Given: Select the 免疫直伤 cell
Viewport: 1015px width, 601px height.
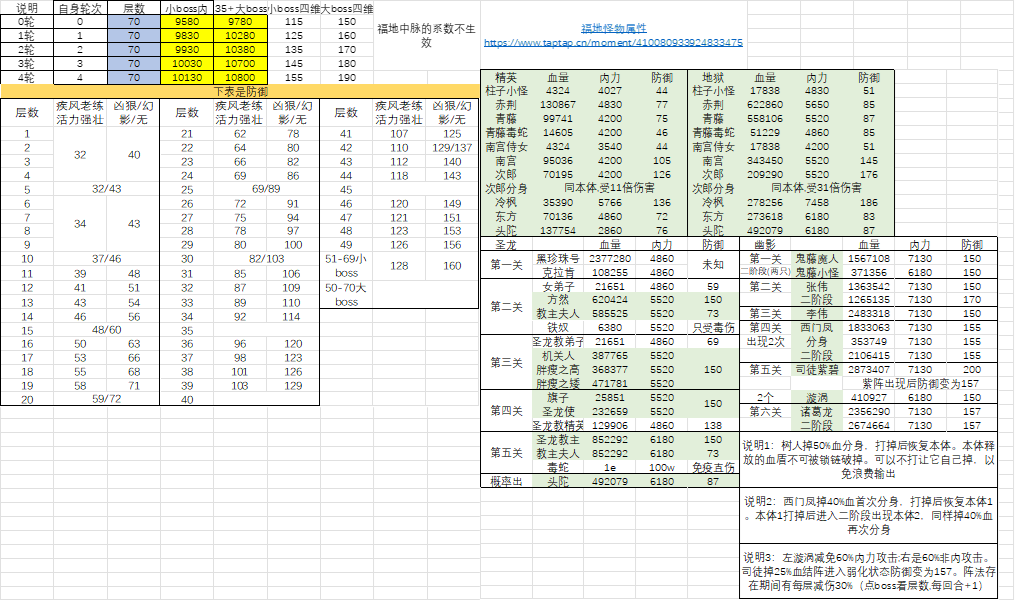Looking at the screenshot, I should 713,468.
